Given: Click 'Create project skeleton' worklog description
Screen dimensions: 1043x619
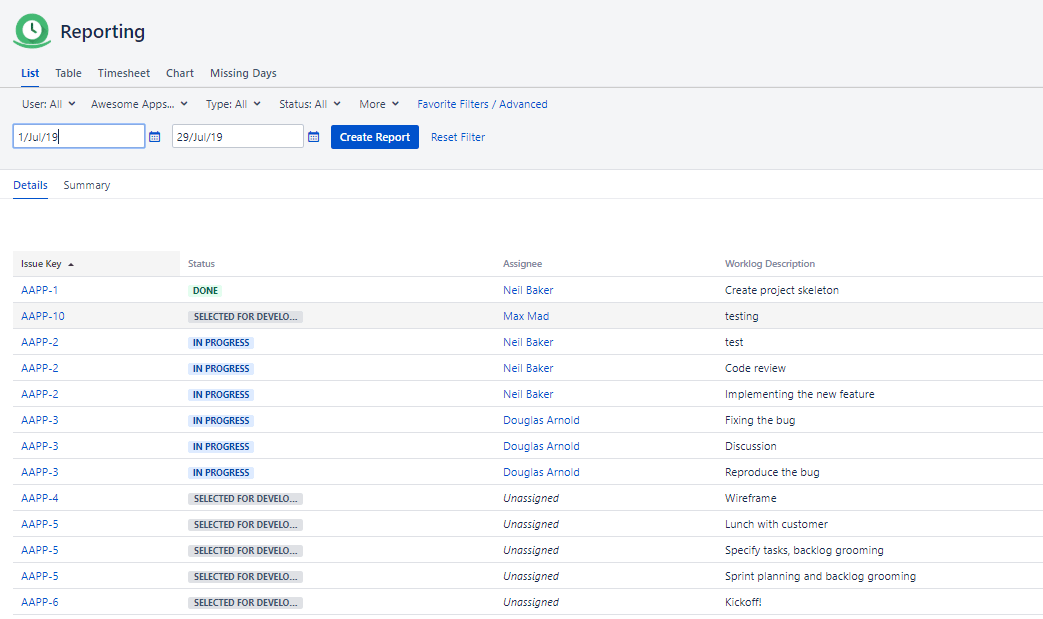Looking at the screenshot, I should 782,291.
